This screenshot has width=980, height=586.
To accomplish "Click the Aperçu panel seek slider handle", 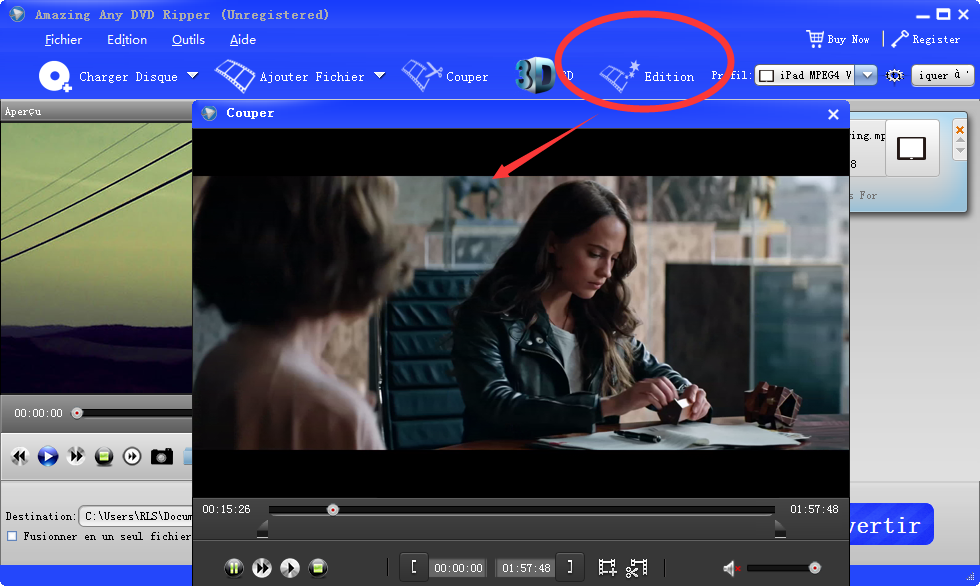I will pos(77,413).
